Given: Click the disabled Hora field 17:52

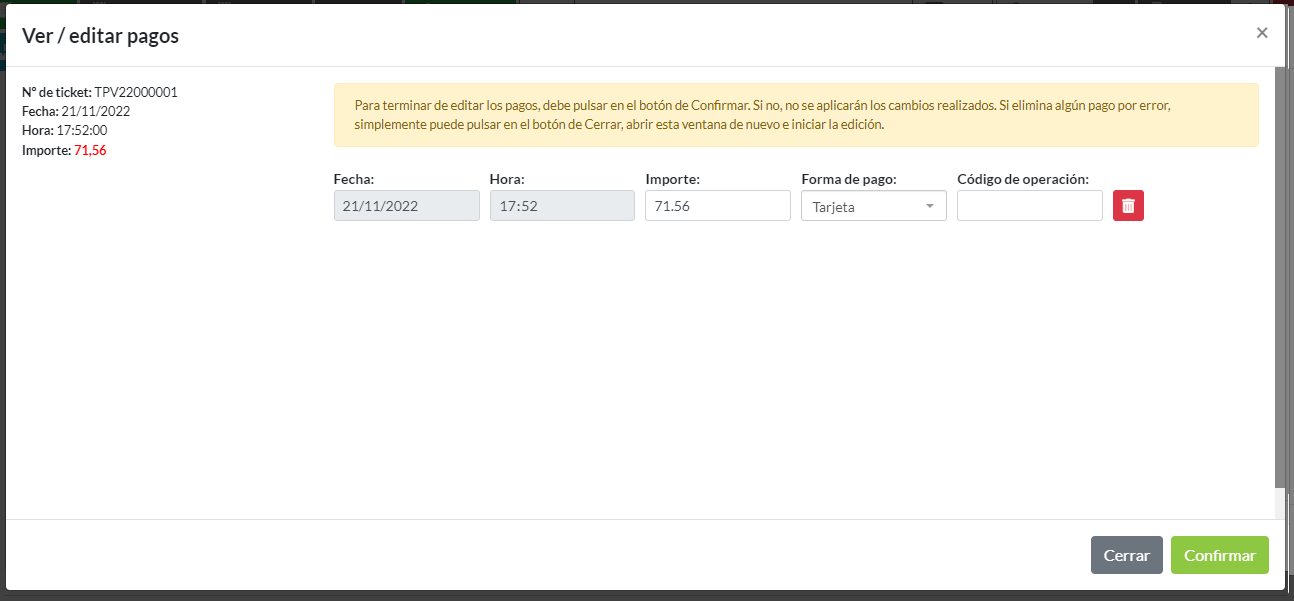Looking at the screenshot, I should coord(561,206).
